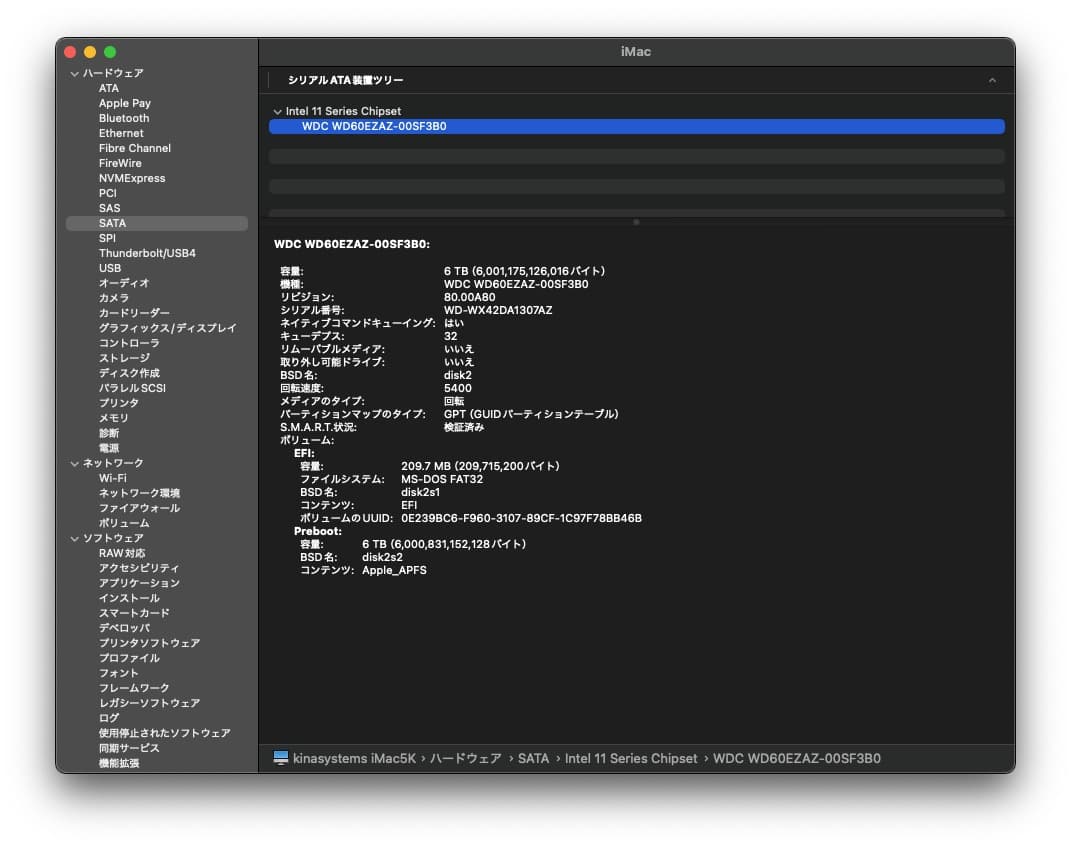Screen dimensions: 1071x847
Task: Collapse the ハードウェア sidebar group
Action: pos(74,73)
